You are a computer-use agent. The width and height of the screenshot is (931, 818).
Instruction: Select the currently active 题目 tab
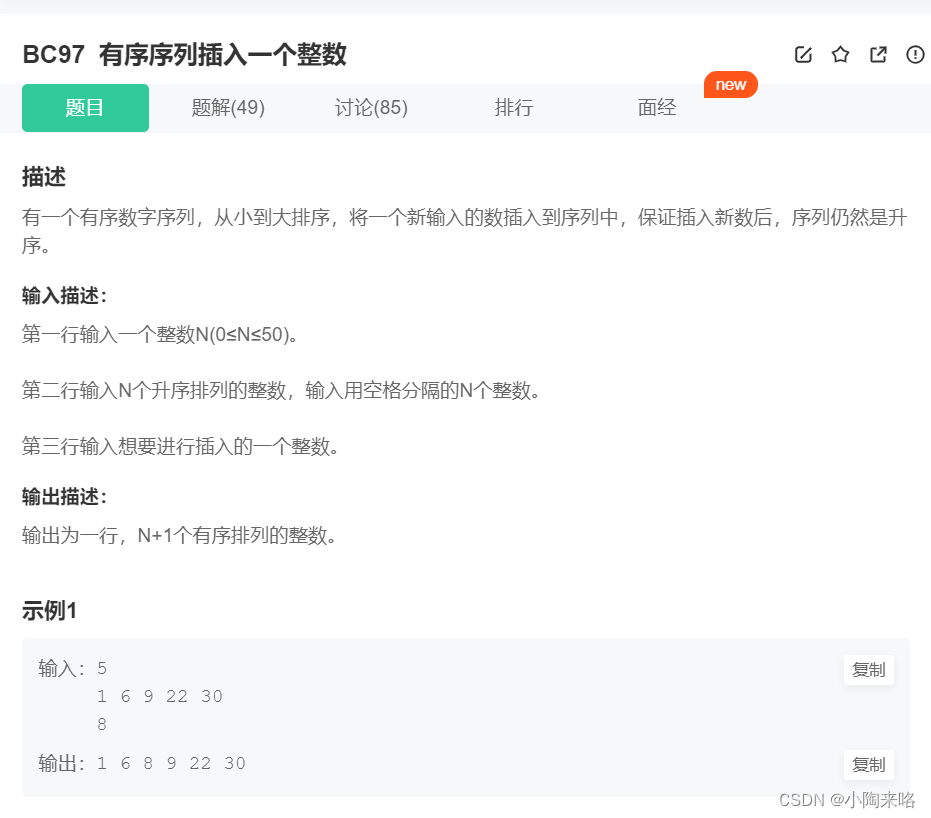pyautogui.click(x=85, y=108)
